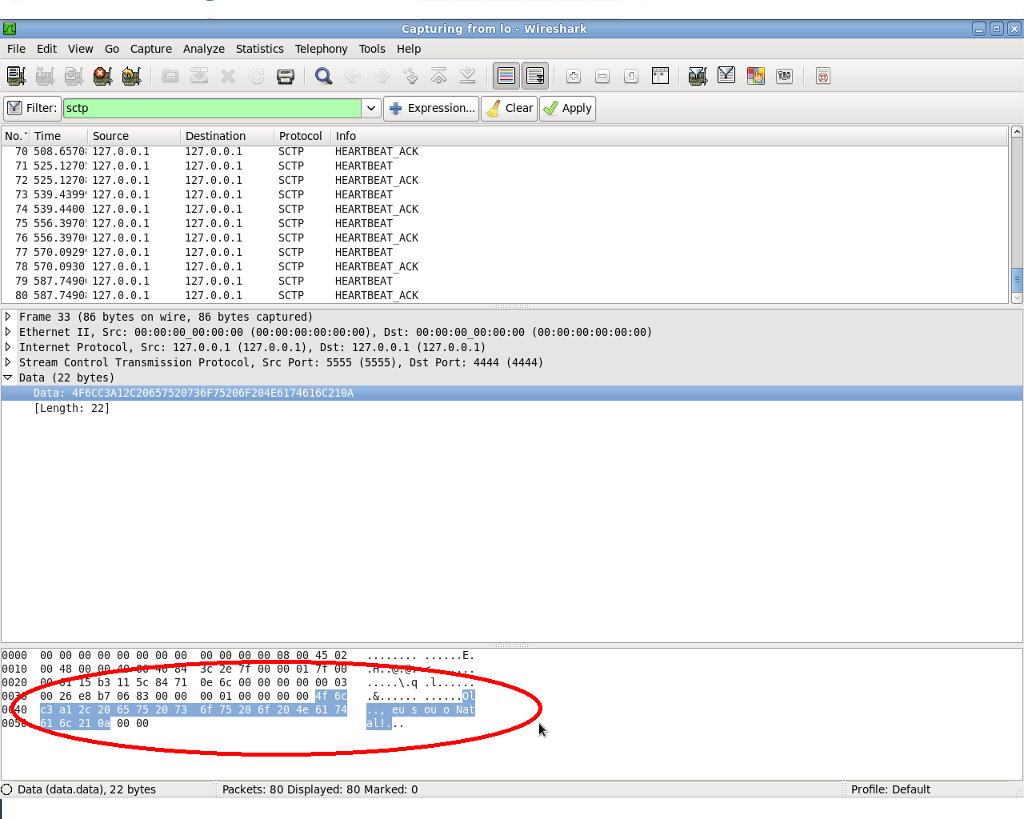Toggle auto scroll in live capture
Viewport: 1024px width, 819px height.
[x=535, y=76]
